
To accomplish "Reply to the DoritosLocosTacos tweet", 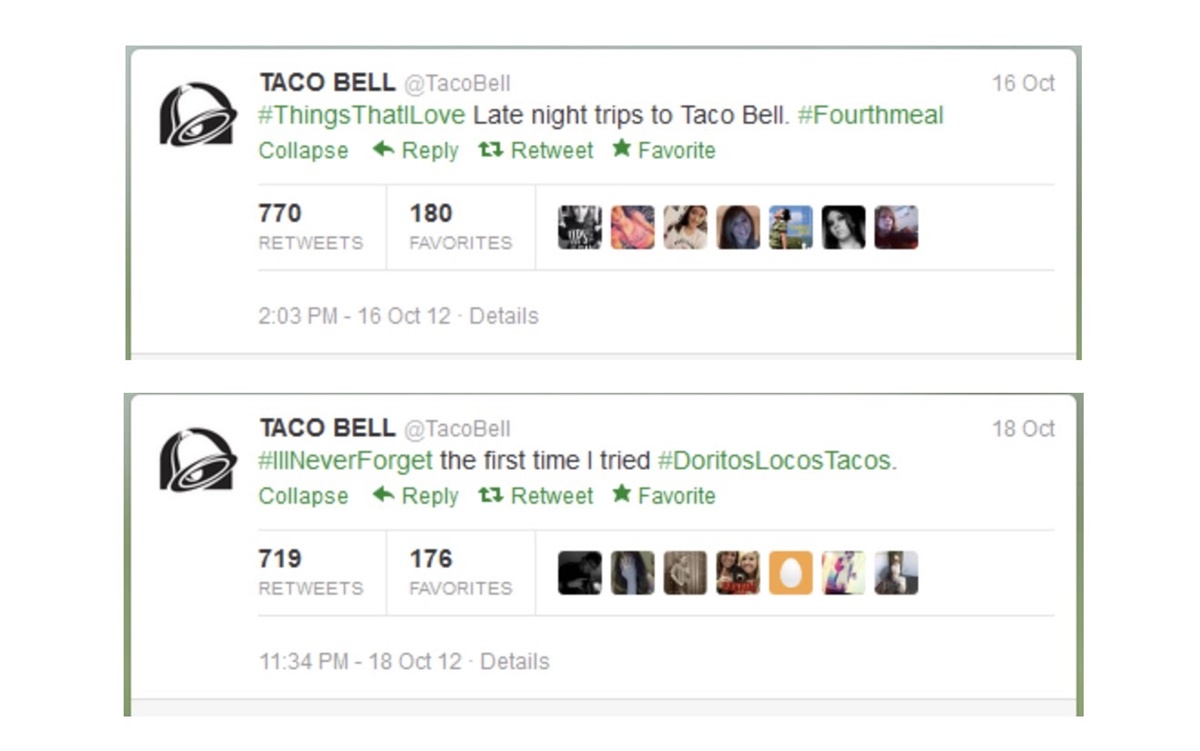I will 416,496.
